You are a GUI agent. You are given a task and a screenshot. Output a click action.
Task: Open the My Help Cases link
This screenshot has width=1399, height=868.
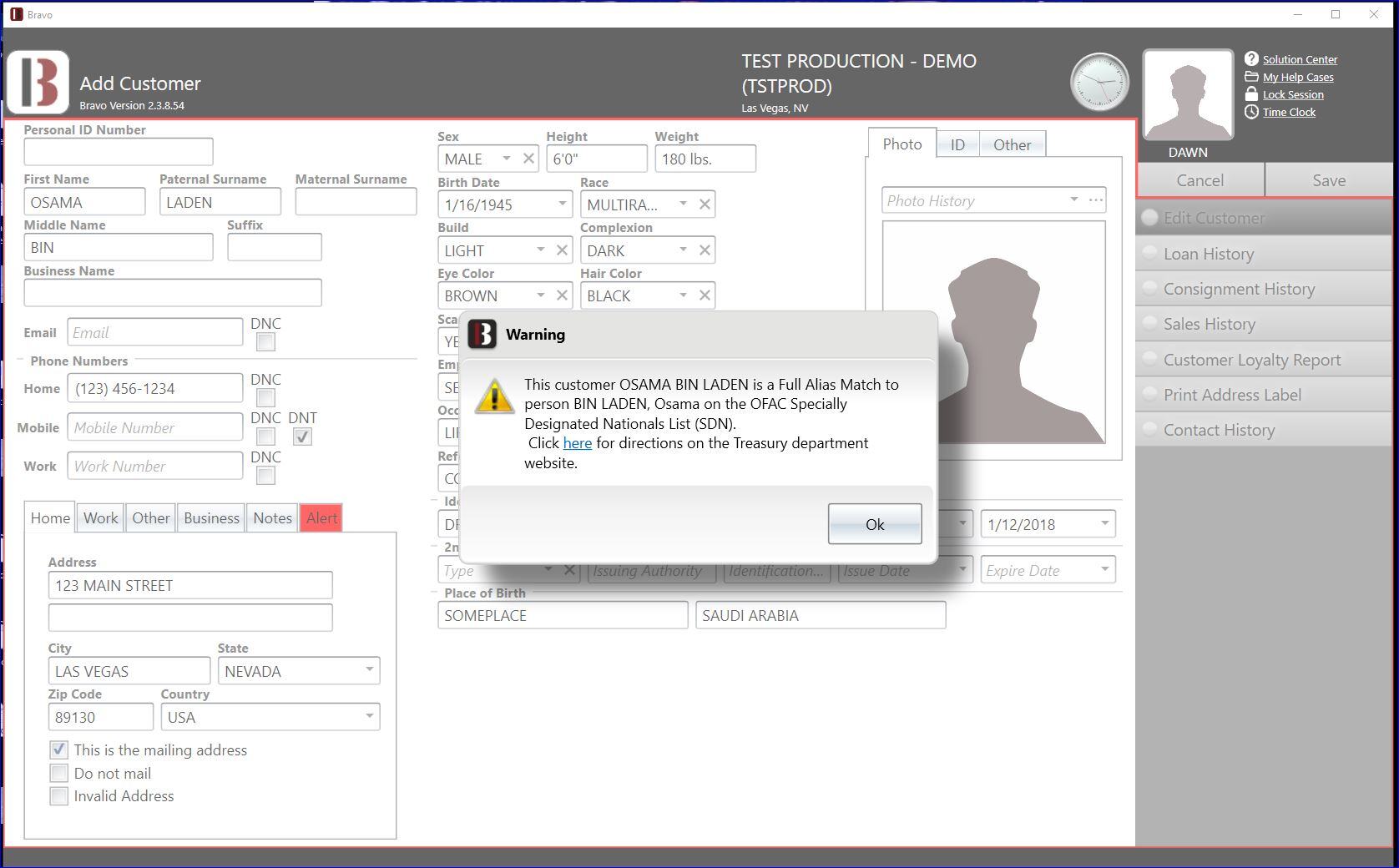1298,77
